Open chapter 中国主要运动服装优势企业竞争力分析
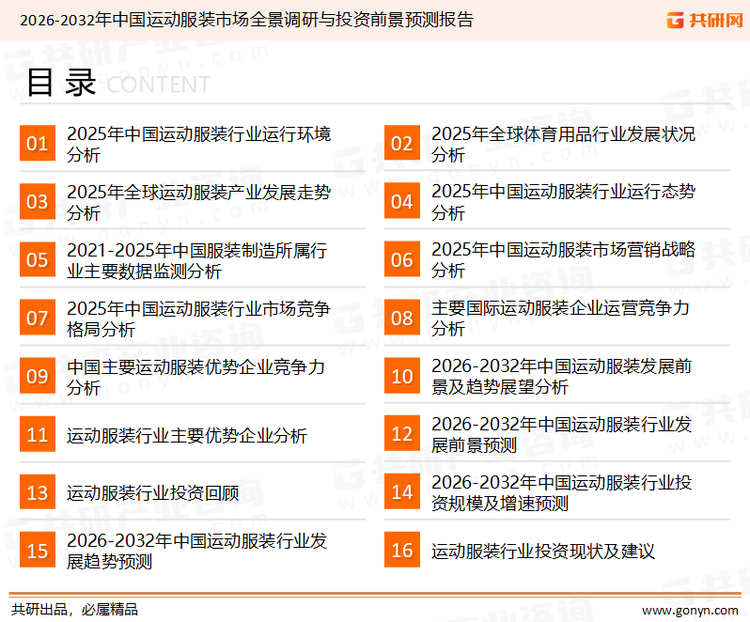 196,376
